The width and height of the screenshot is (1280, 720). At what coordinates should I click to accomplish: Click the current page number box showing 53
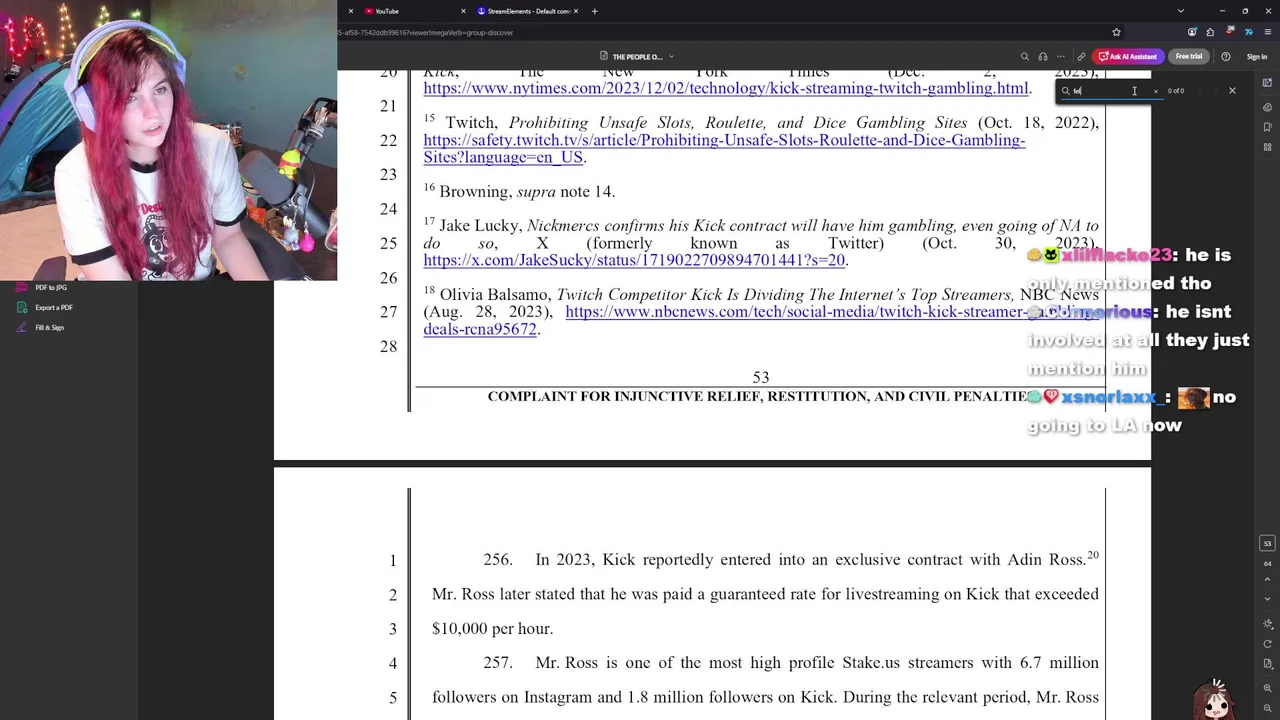point(1268,544)
